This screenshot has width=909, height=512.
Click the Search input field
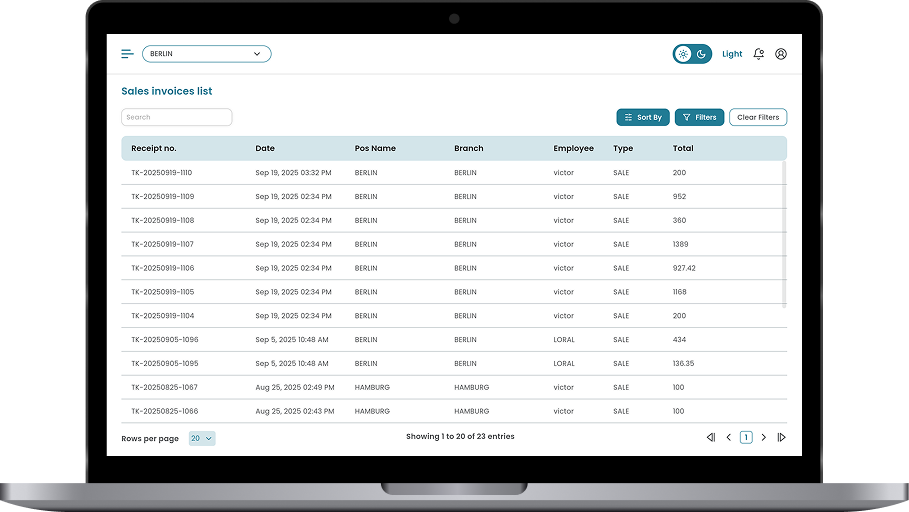point(177,117)
